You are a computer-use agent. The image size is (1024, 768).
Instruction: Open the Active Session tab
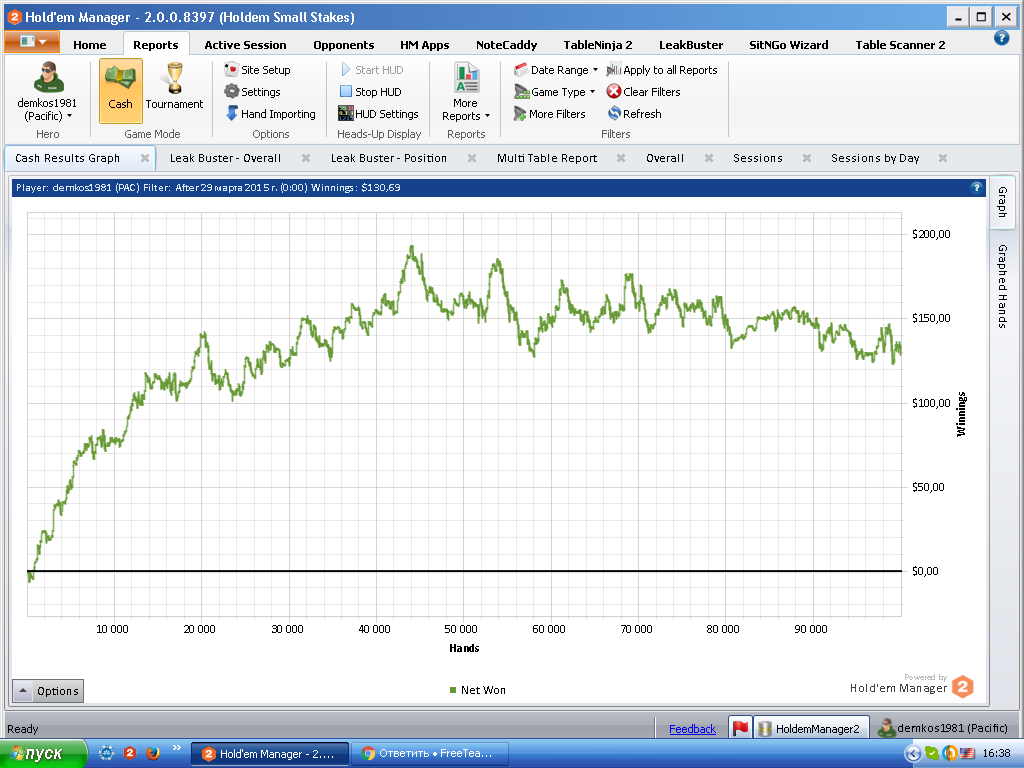[245, 45]
